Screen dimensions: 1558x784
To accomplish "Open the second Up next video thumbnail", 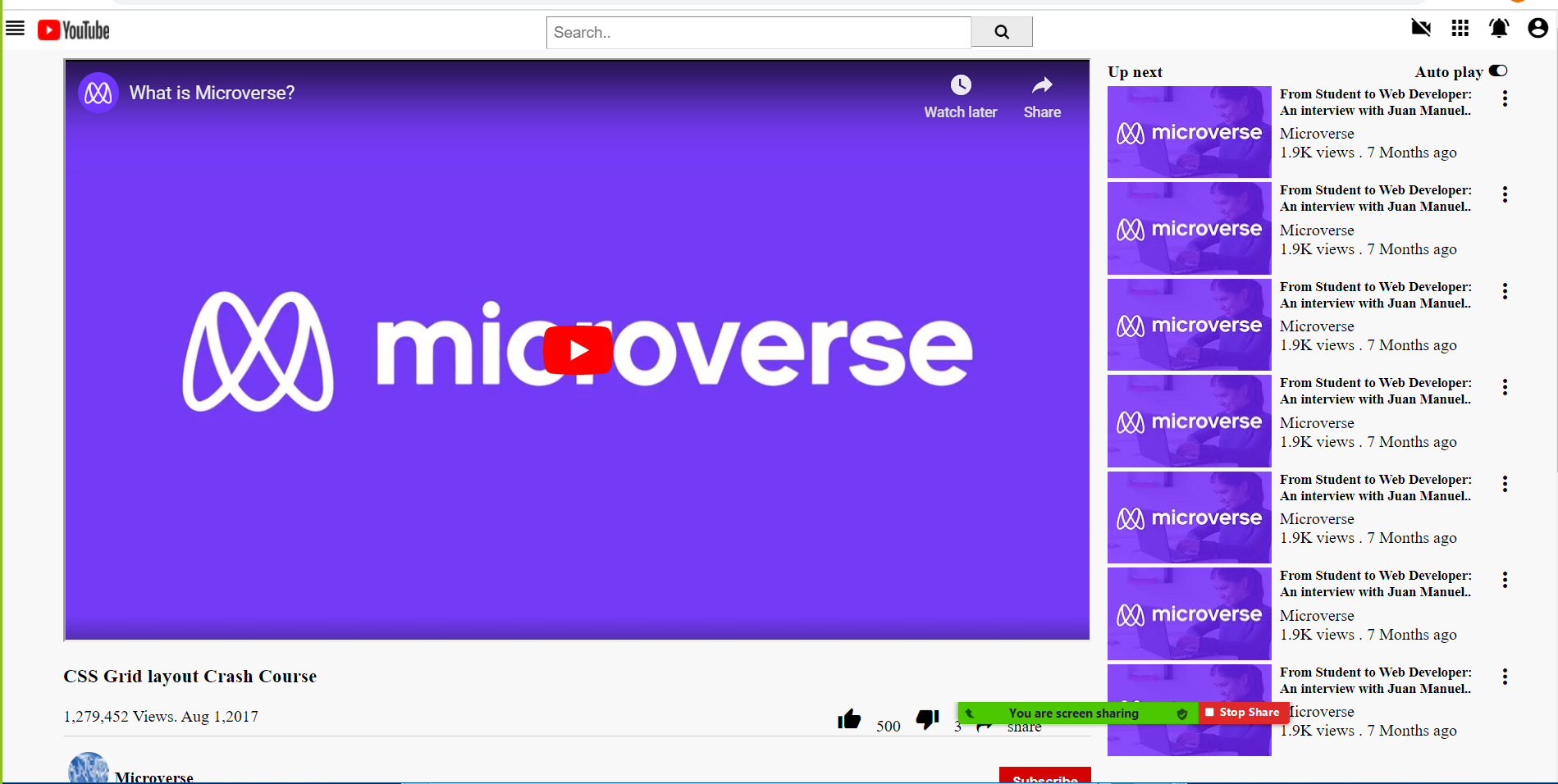I will 1189,229.
